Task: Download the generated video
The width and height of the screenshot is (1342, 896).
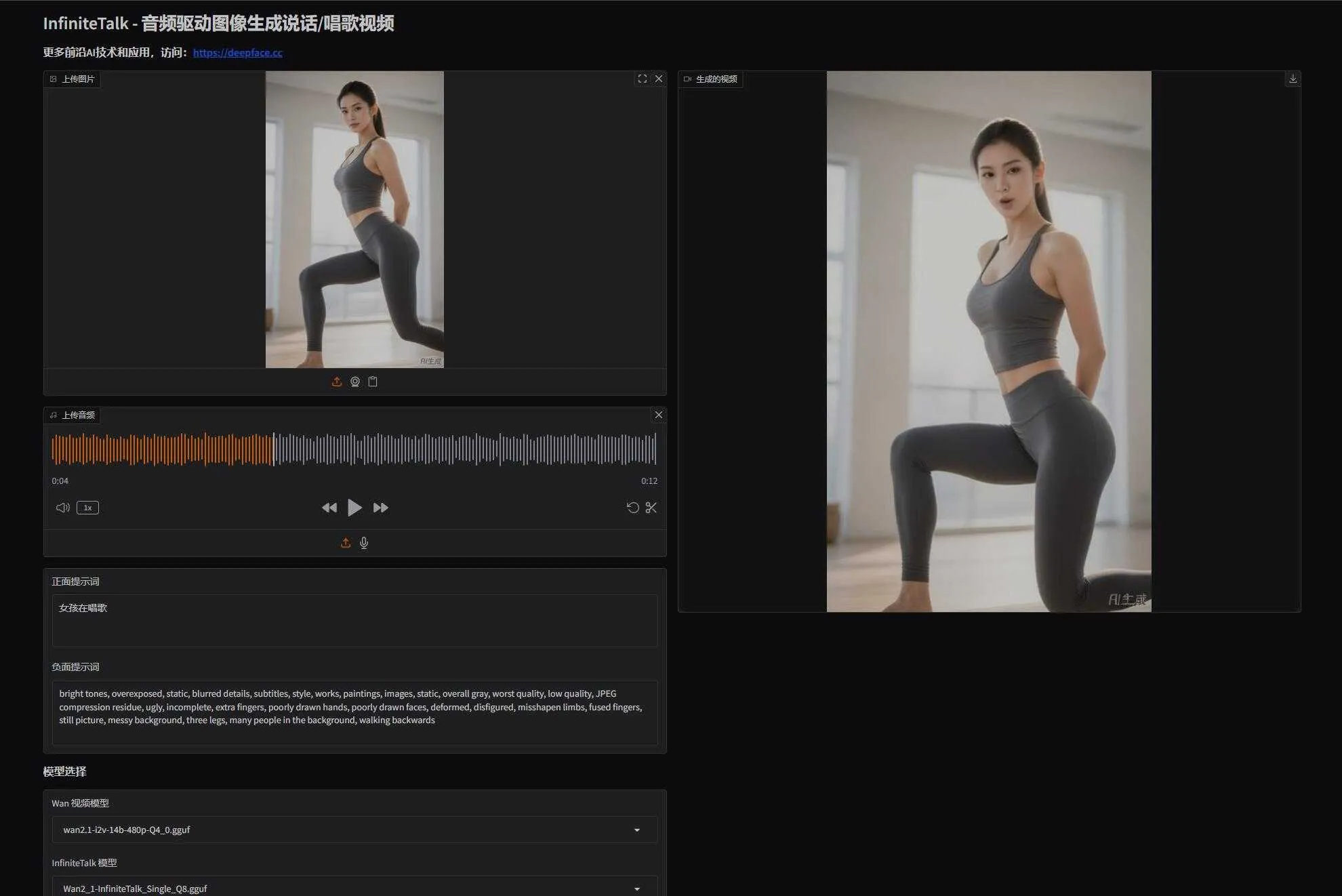Action: pos(1293,79)
